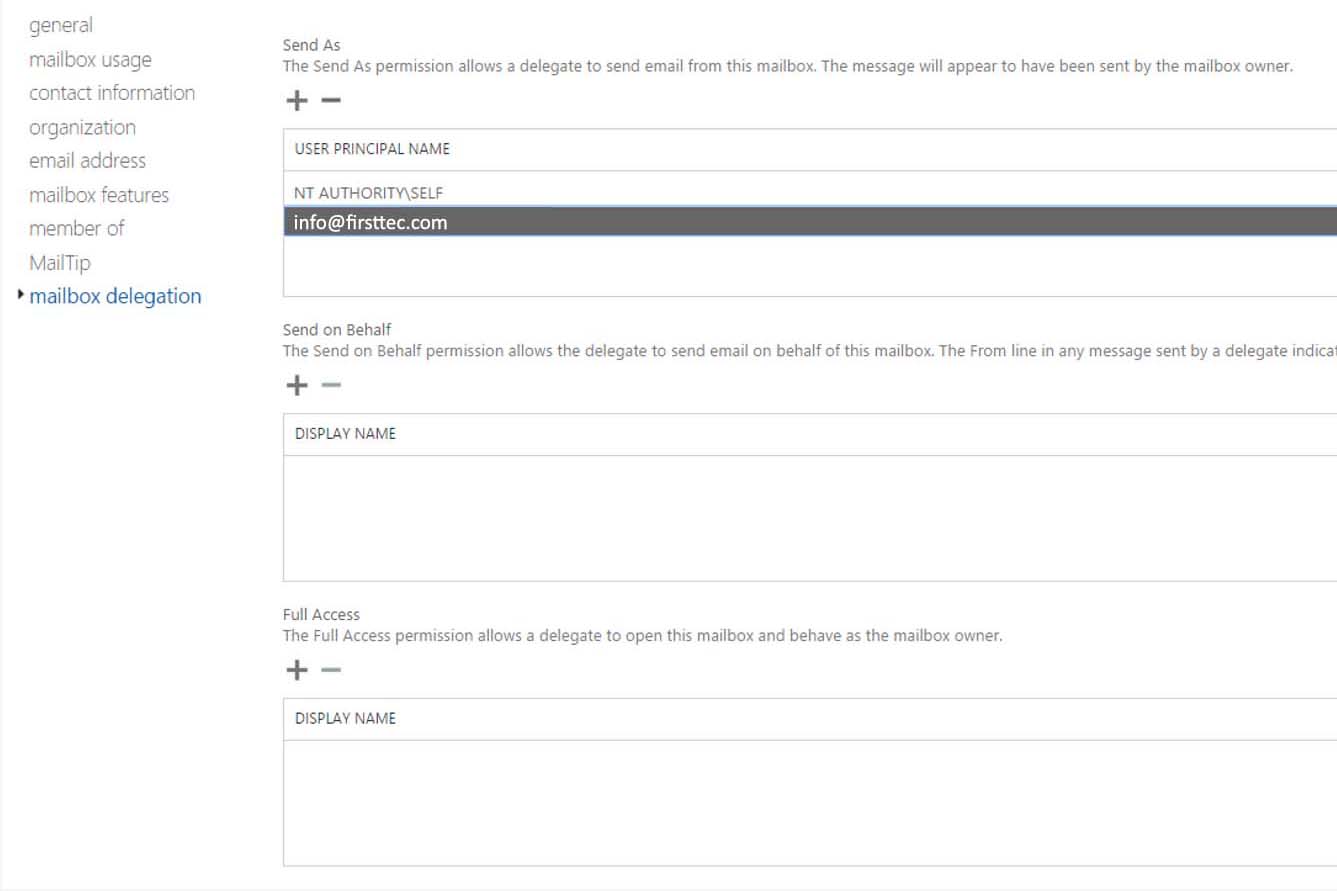Remove selected Send As delegate
This screenshot has width=1337, height=891.
pyautogui.click(x=331, y=101)
